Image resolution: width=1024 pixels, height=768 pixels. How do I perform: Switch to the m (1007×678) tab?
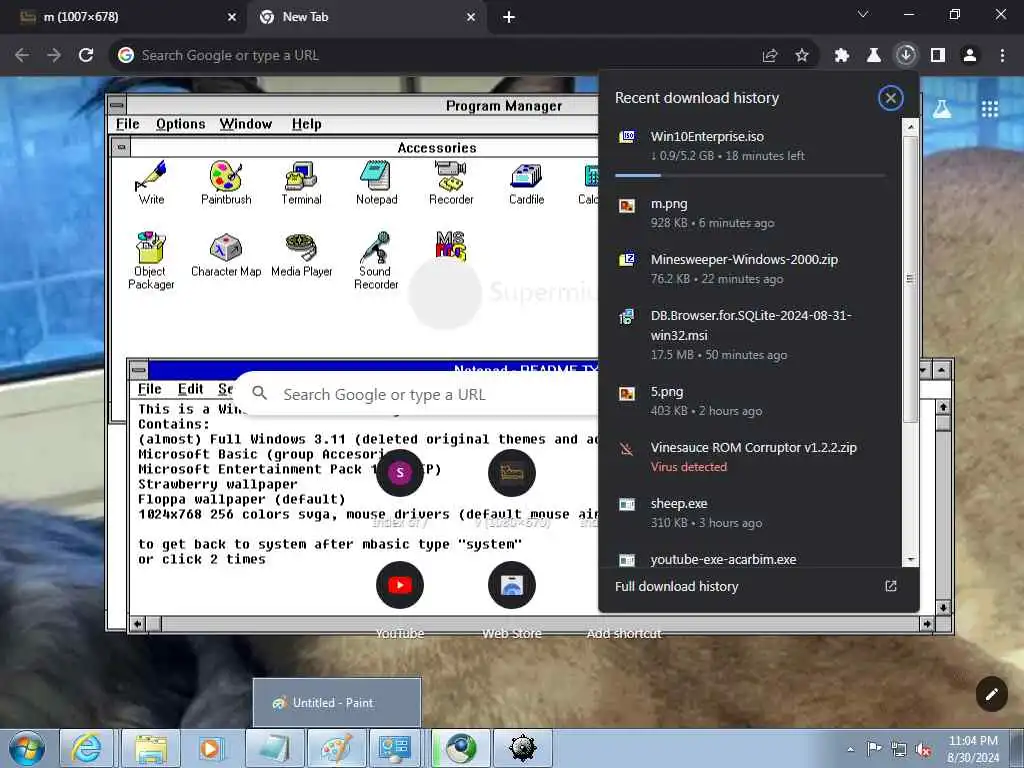coord(123,17)
